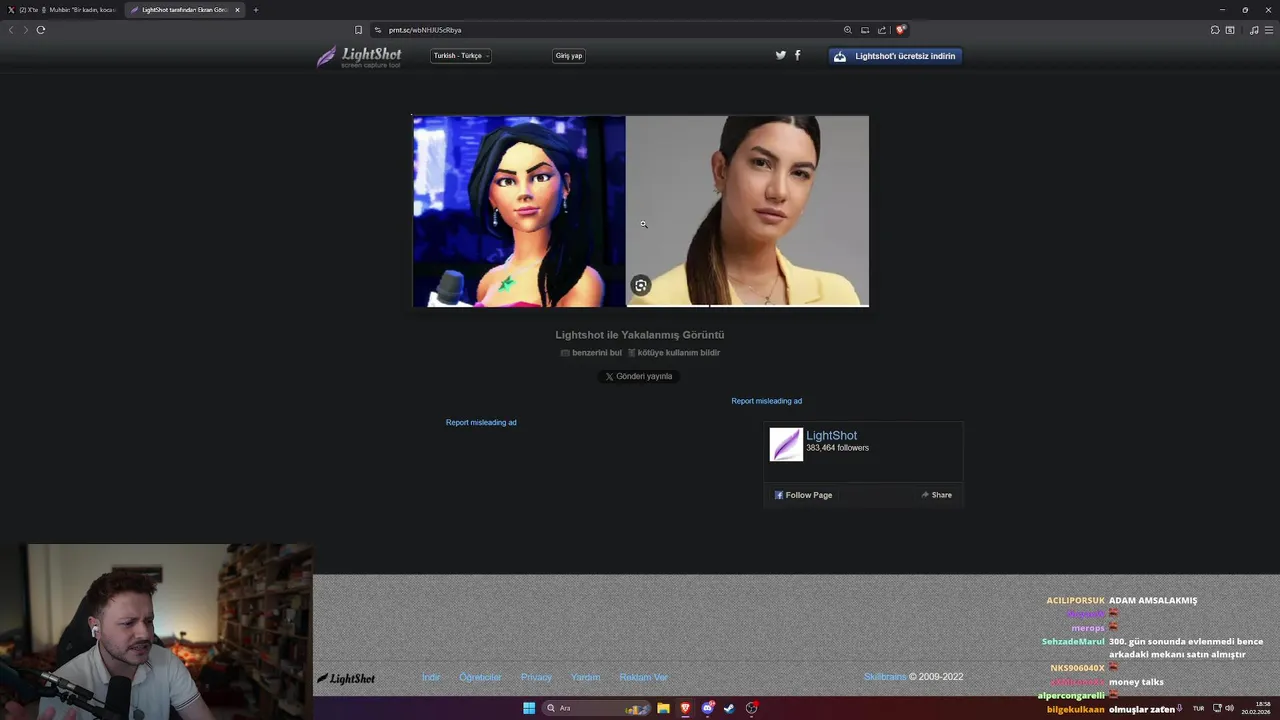This screenshot has width=1280, height=720.
Task: Click the taskbar clock and date
Action: 1256,708
